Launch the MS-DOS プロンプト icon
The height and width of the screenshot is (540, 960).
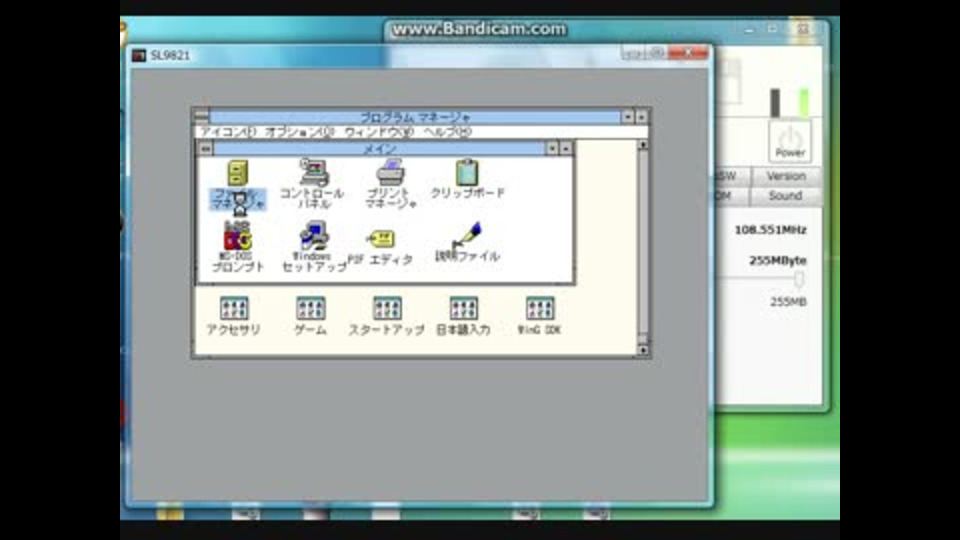tap(238, 247)
